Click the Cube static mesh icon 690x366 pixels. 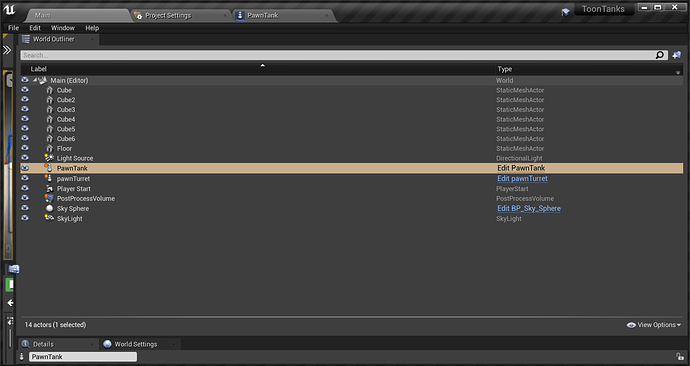tap(49, 90)
